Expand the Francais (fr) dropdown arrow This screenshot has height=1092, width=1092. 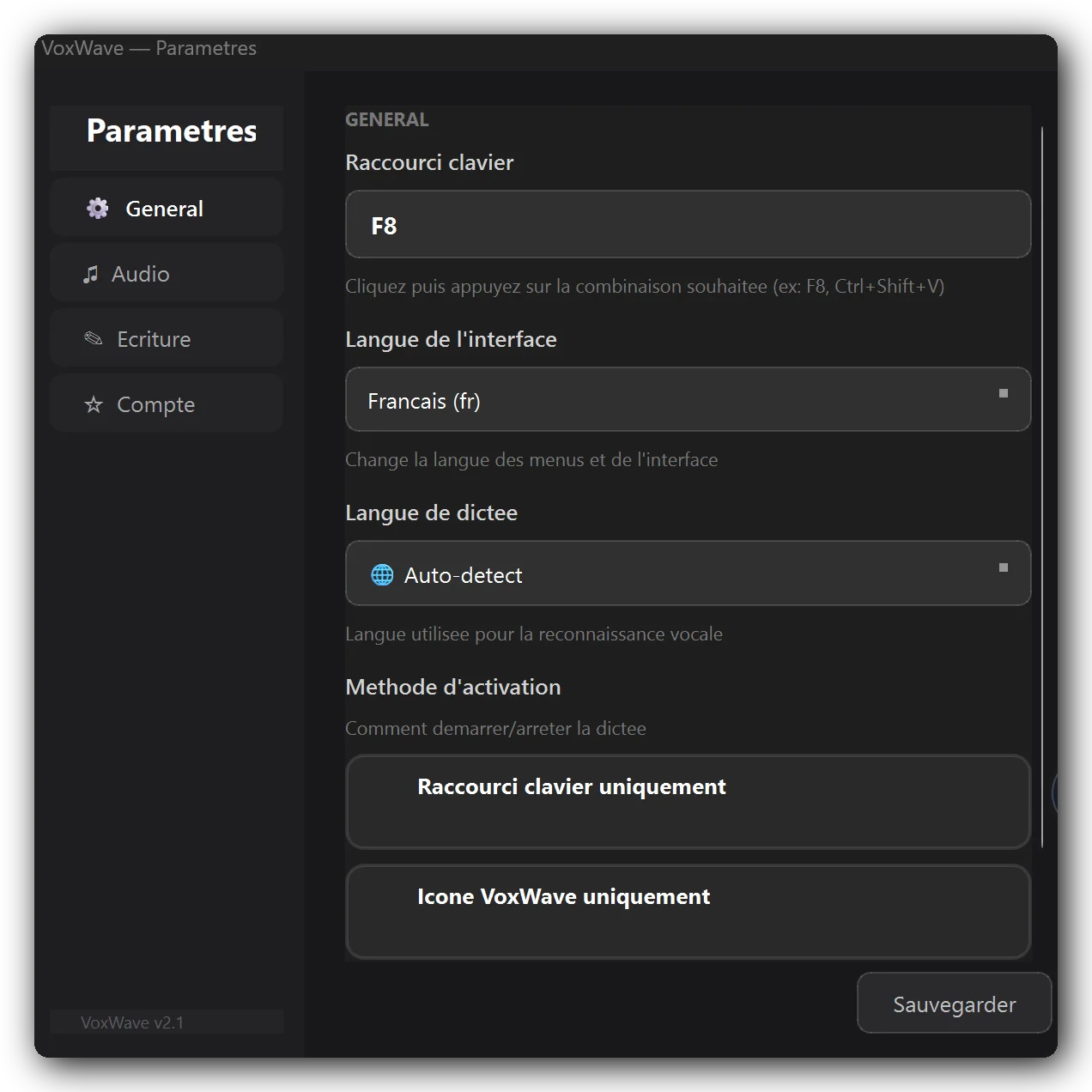tap(1003, 393)
